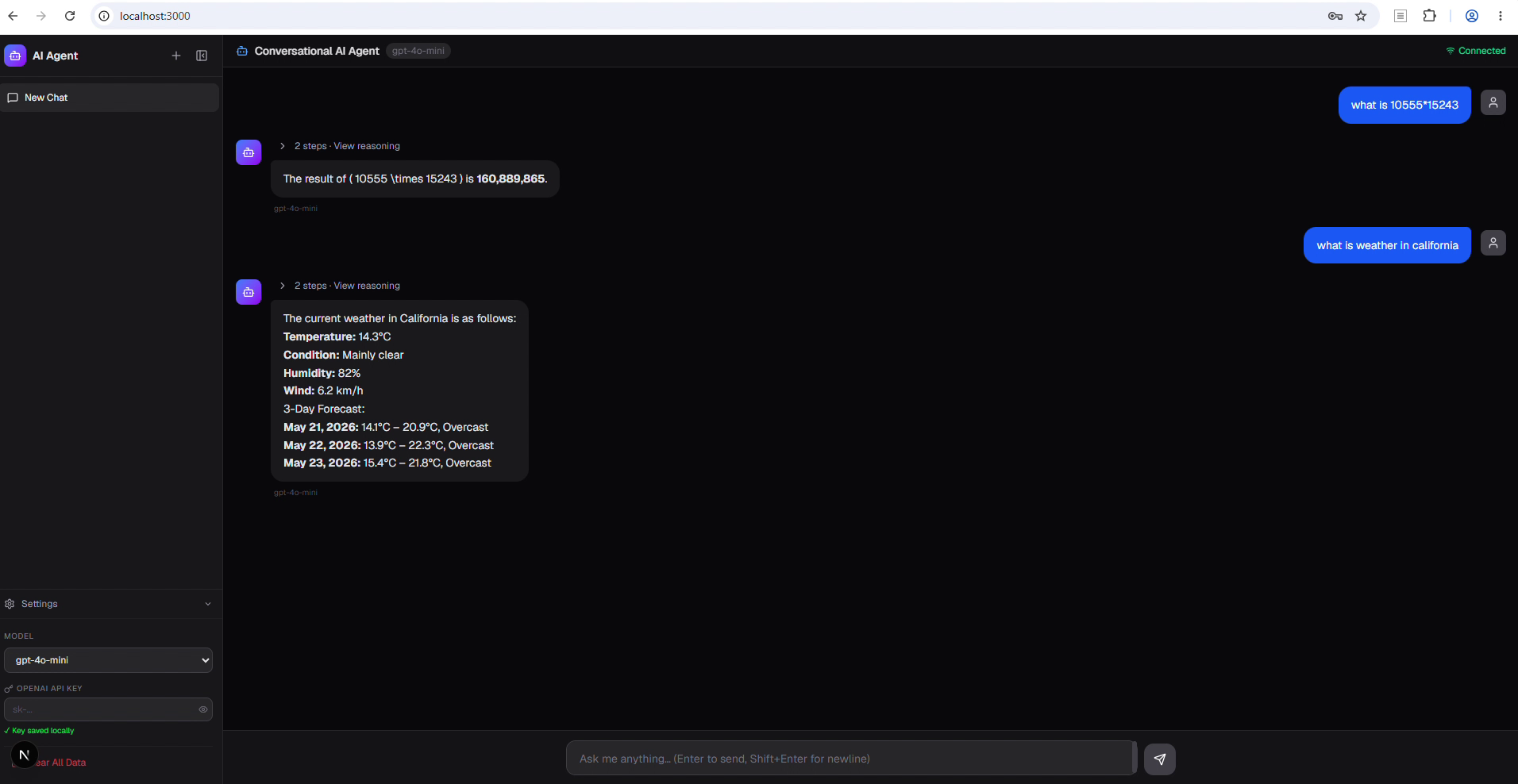The width and height of the screenshot is (1518, 784).
Task: Open the browser extensions puzzle icon
Action: (1429, 16)
